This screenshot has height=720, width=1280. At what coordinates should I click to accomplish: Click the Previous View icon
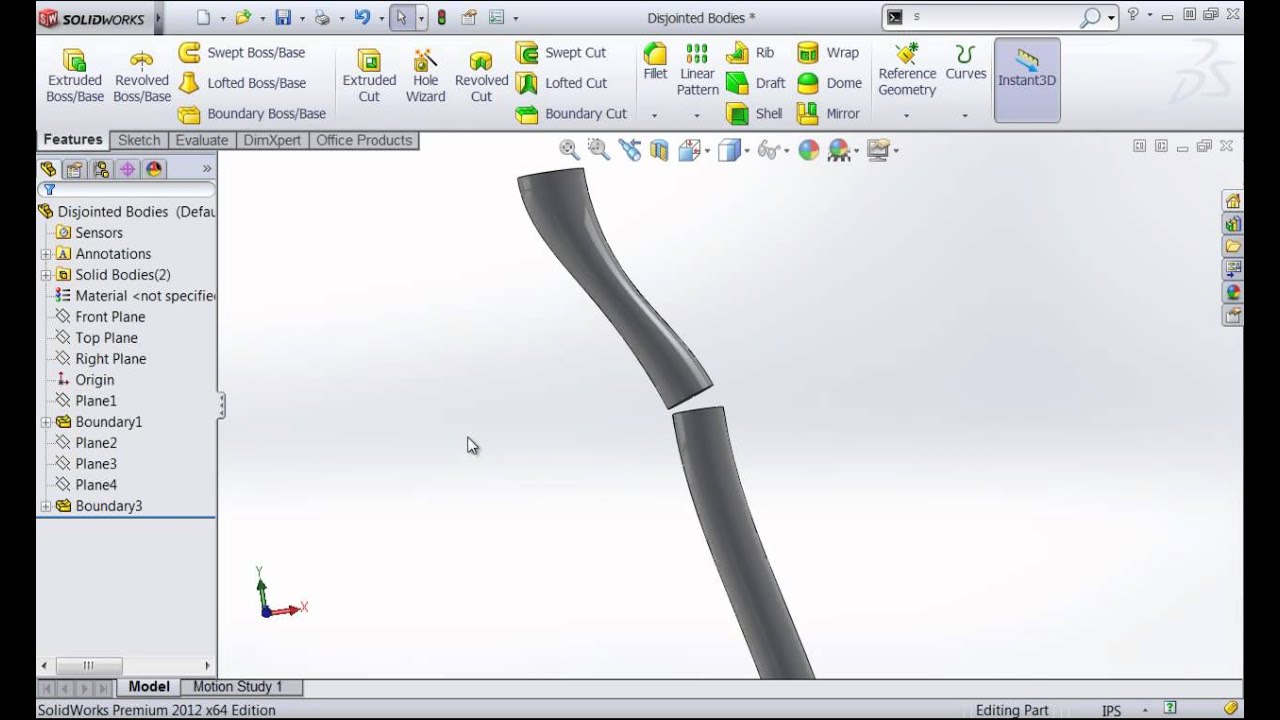tap(629, 150)
